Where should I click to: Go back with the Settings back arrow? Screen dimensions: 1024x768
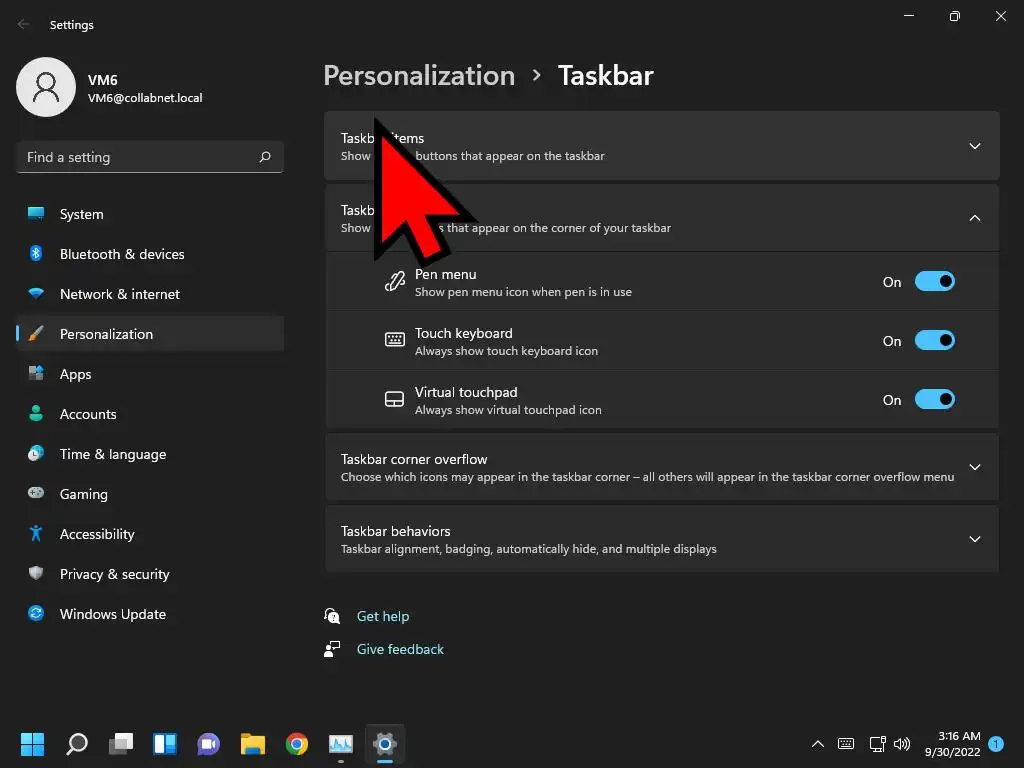click(x=24, y=24)
